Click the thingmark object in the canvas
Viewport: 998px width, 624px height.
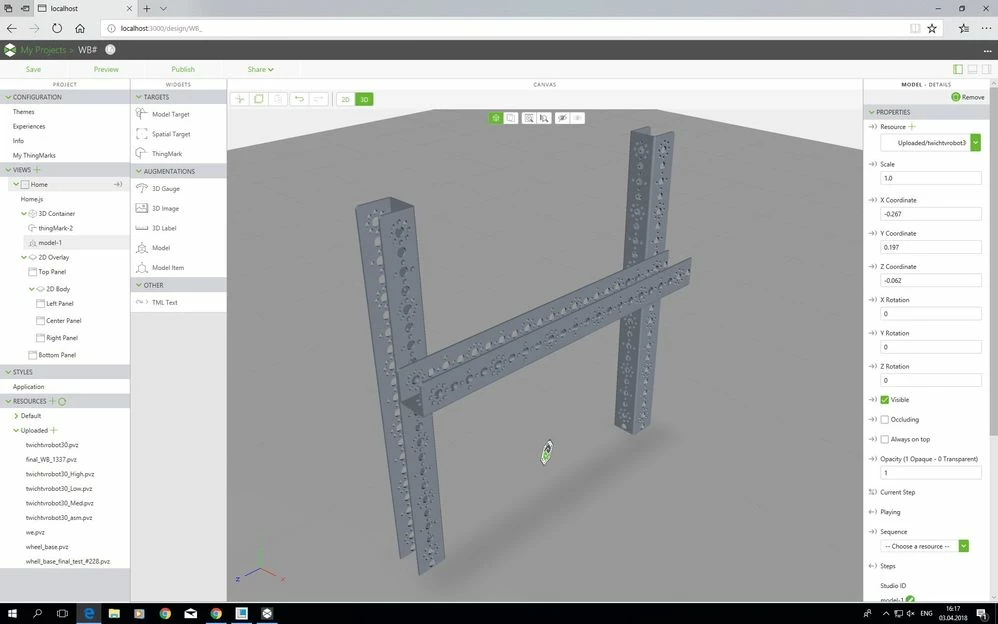point(547,453)
